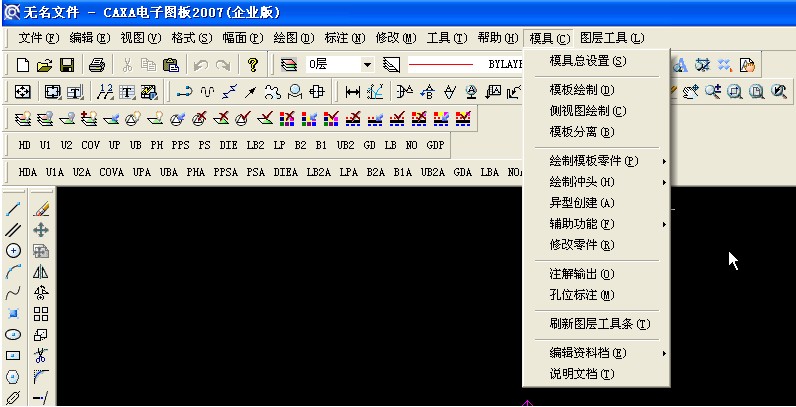Select the Eraser delete tool
The height and width of the screenshot is (407, 796).
41,209
